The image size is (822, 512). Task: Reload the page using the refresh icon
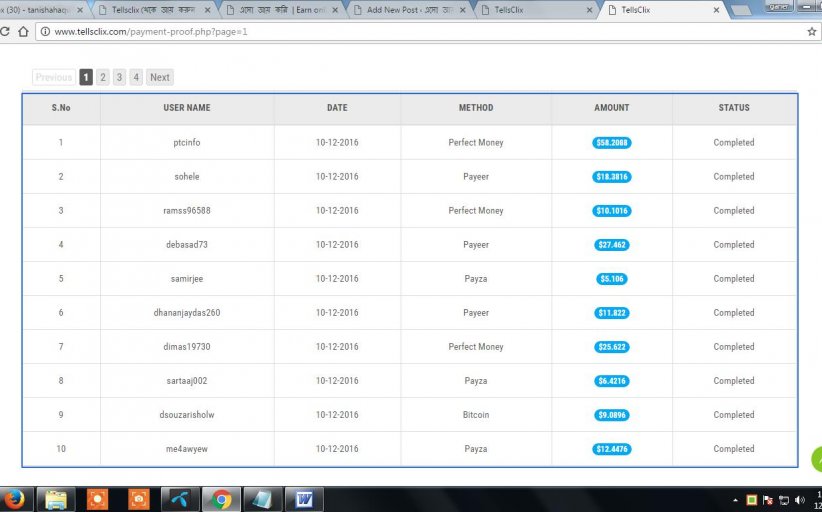5,32
